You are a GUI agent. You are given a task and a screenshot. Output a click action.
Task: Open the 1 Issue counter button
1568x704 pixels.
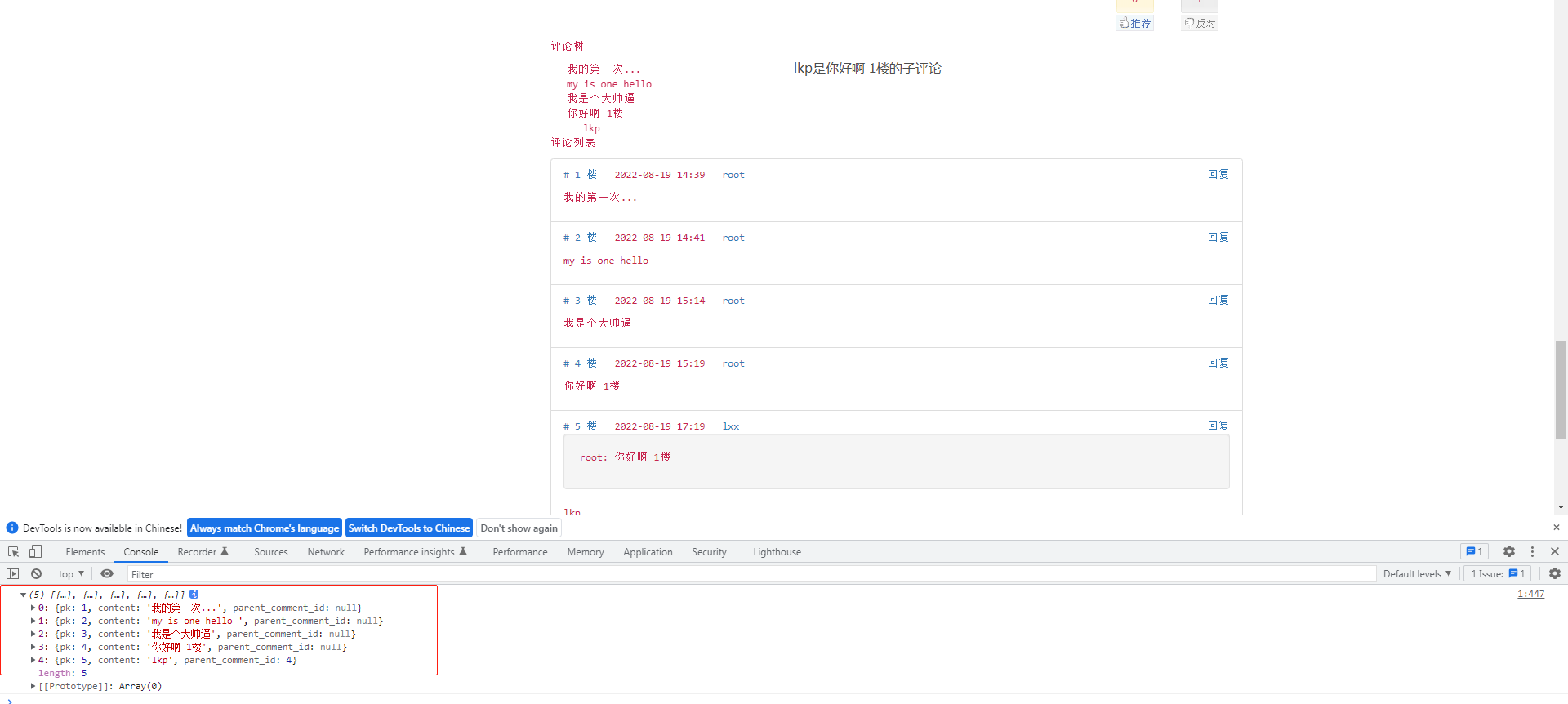pos(1498,574)
